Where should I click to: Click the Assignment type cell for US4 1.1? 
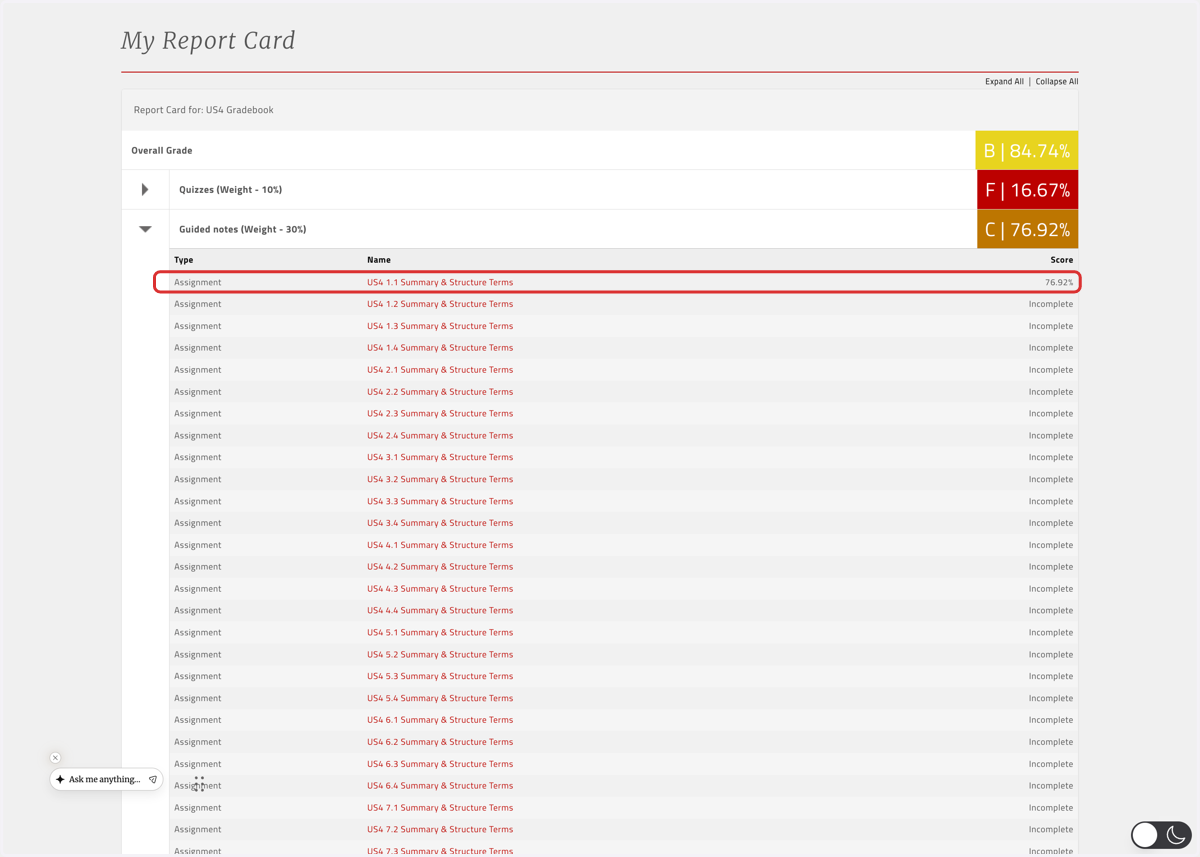coord(198,282)
